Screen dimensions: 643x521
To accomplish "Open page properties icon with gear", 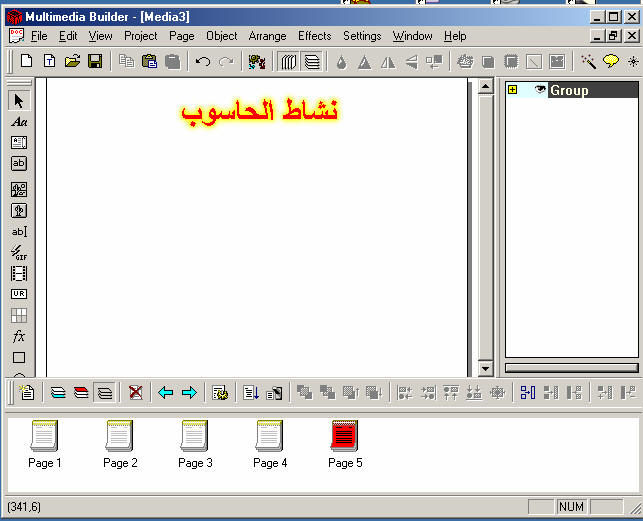I will tap(220, 393).
